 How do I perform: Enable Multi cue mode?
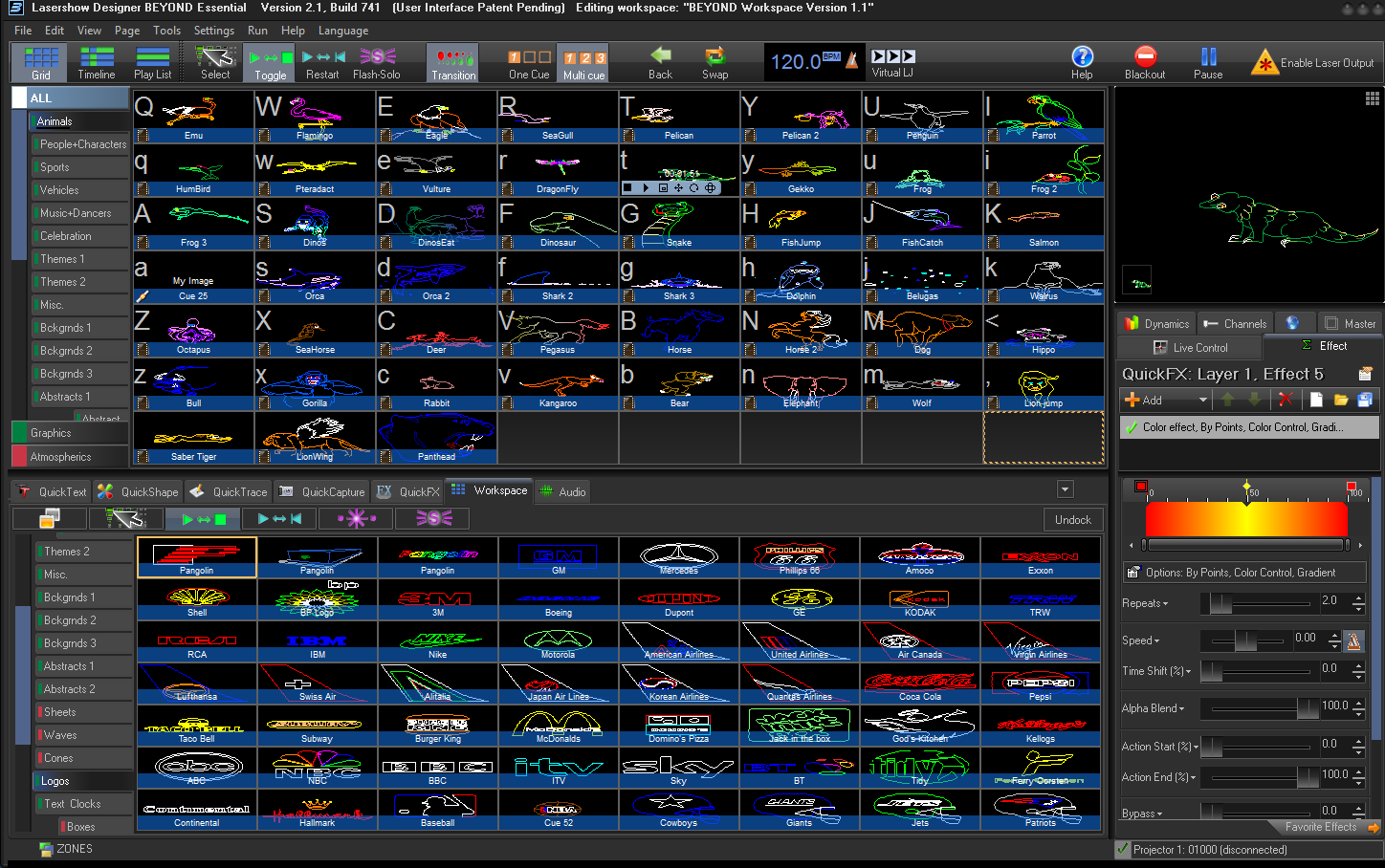point(583,63)
